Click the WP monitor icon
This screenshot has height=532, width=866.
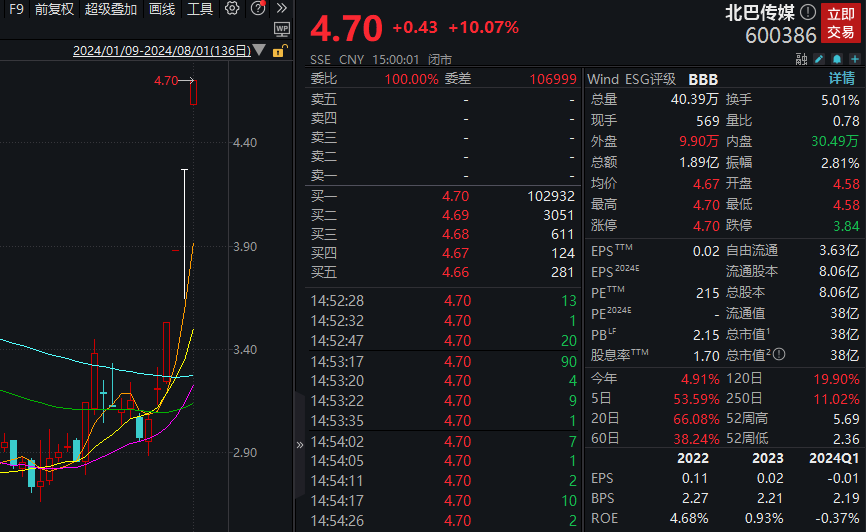(x=281, y=30)
